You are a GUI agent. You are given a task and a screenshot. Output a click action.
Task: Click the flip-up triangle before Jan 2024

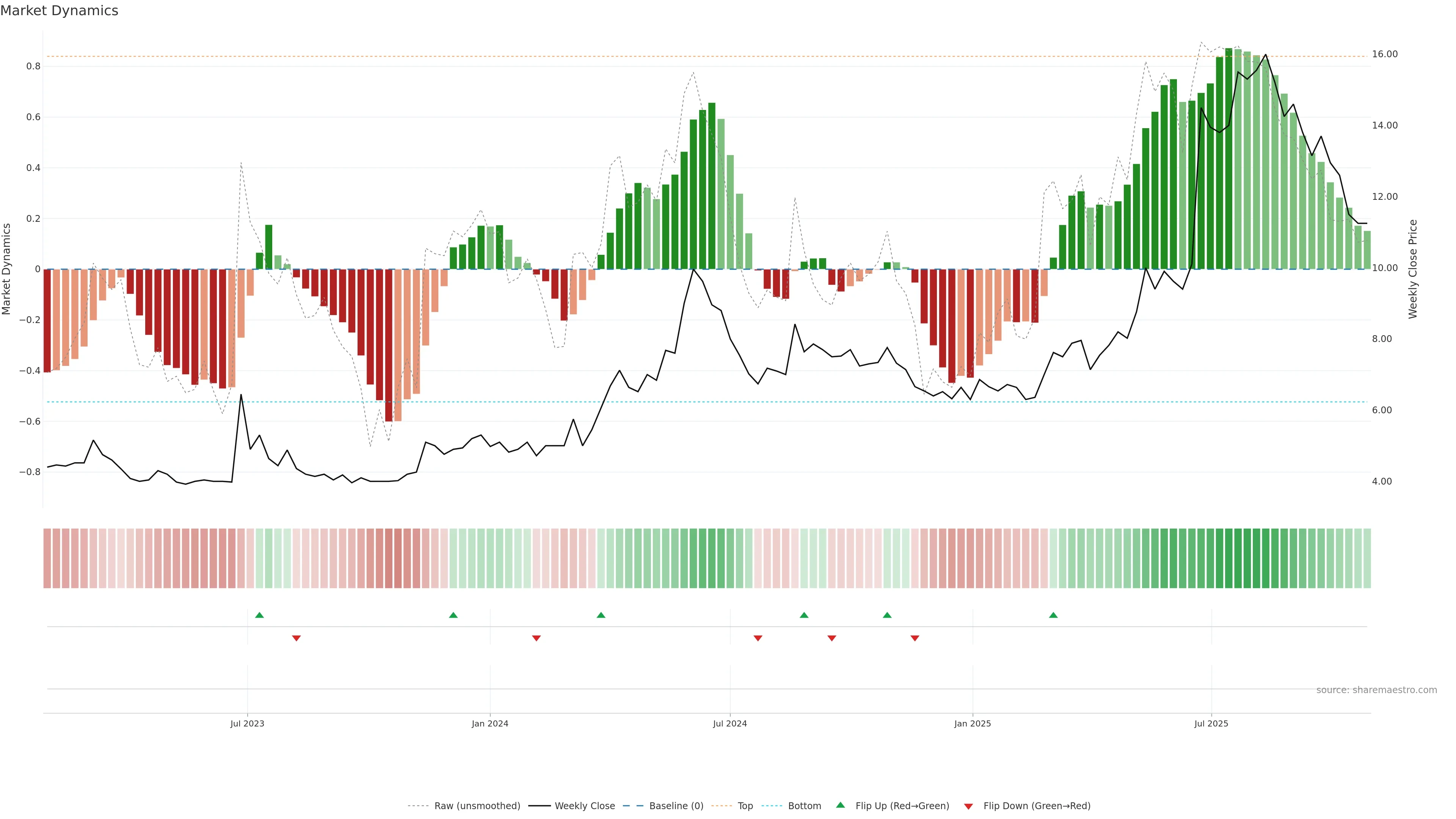pyautogui.click(x=453, y=615)
